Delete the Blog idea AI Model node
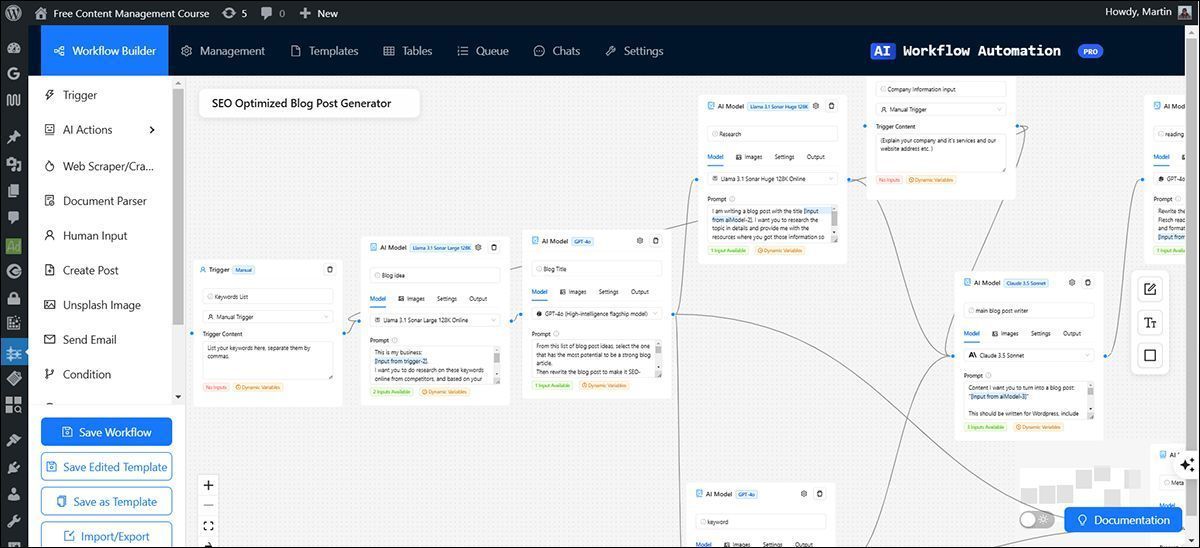The image size is (1200, 548). click(494, 247)
